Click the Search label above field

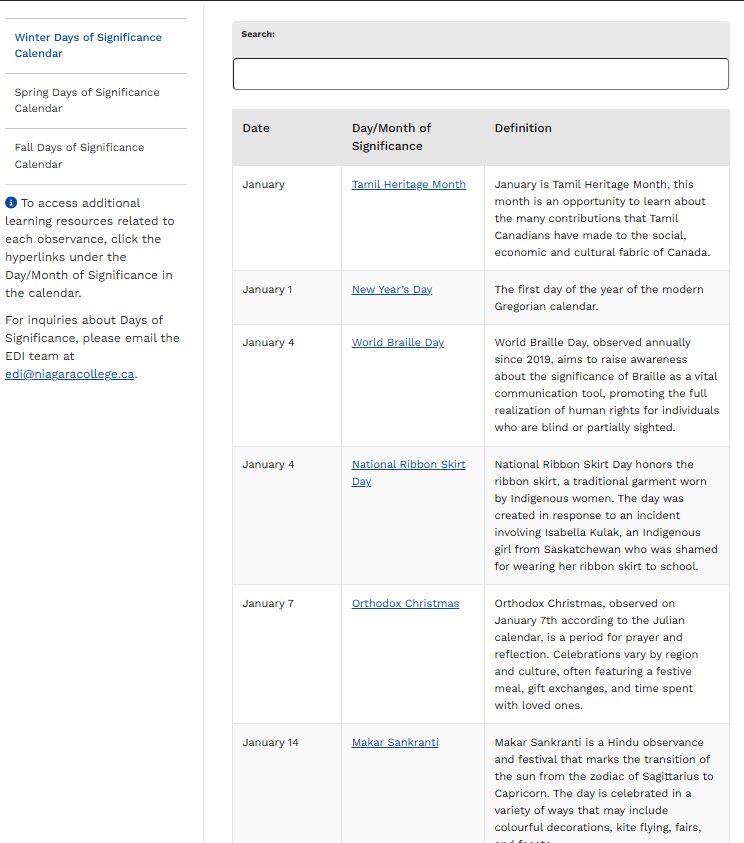tap(258, 34)
